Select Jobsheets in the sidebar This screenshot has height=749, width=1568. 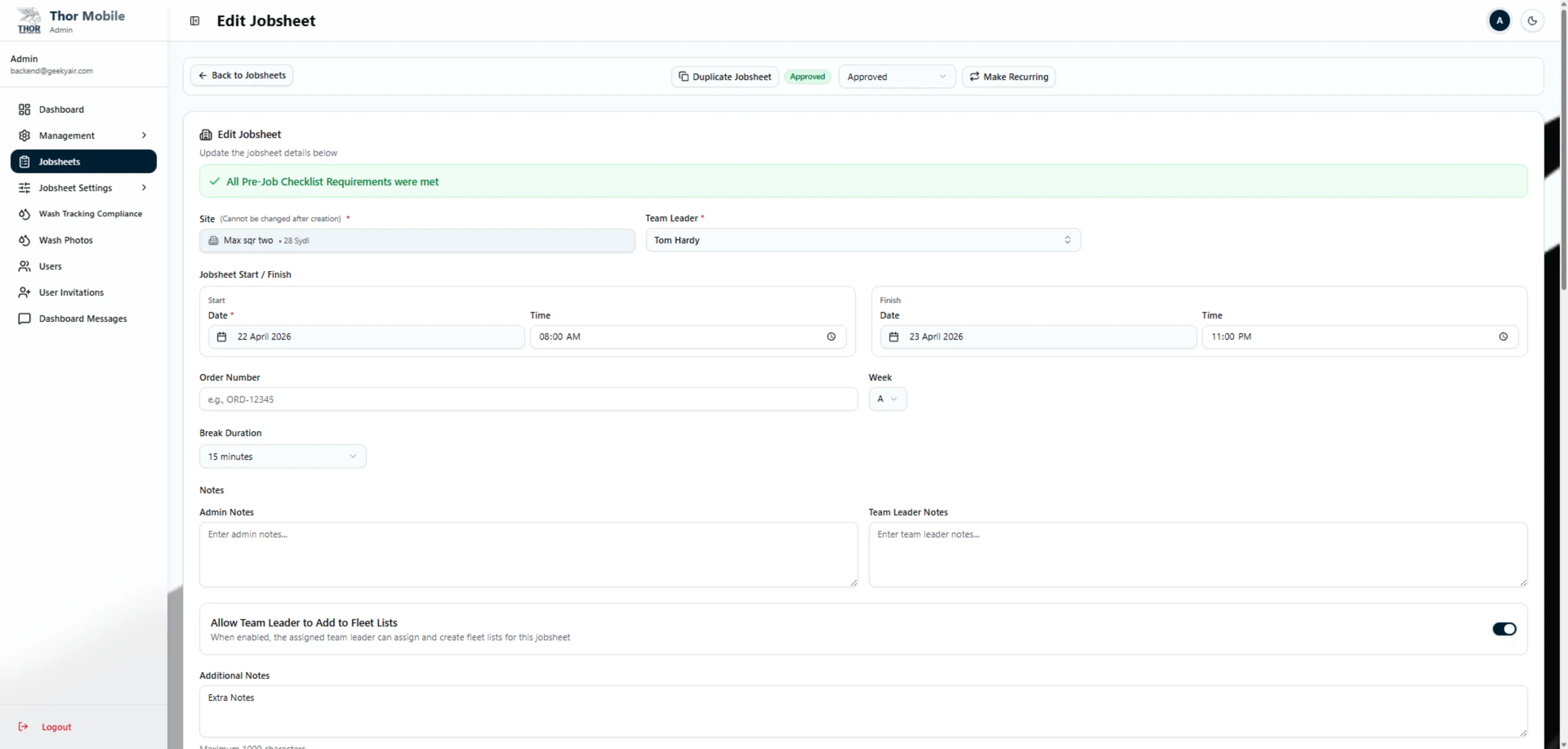[x=83, y=161]
